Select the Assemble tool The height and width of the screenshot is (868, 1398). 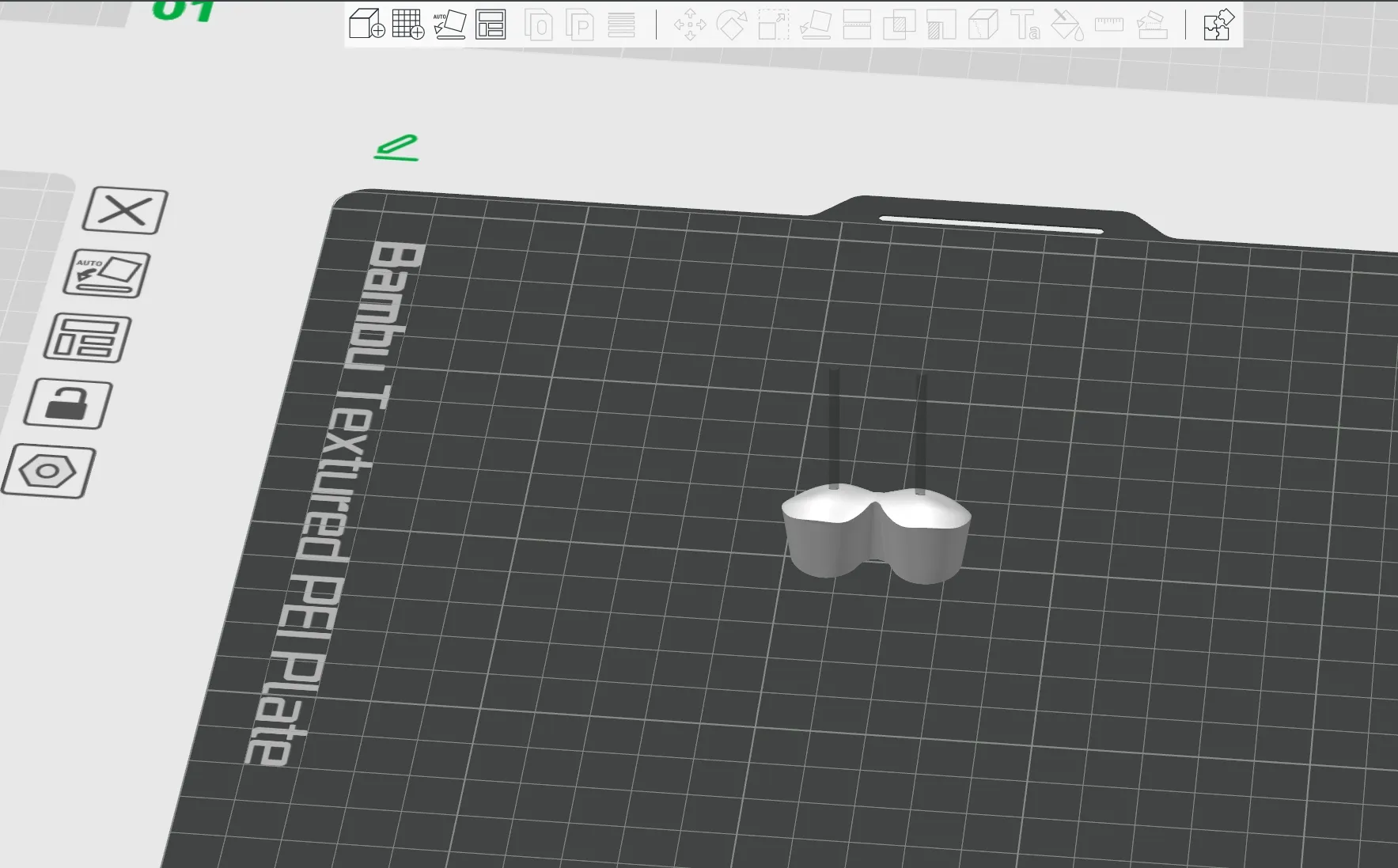(x=1152, y=25)
